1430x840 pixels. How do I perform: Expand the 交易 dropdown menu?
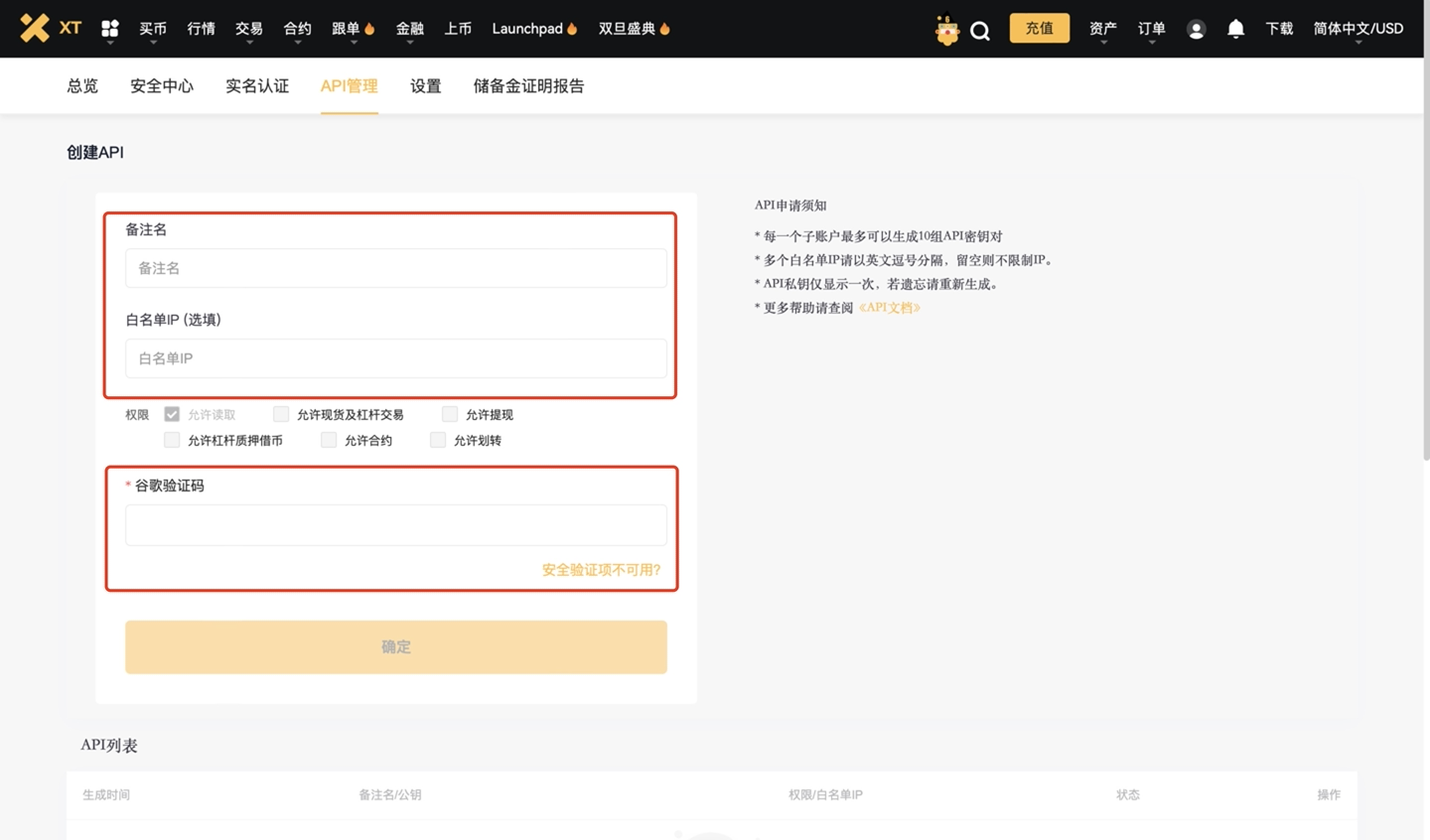(x=249, y=29)
